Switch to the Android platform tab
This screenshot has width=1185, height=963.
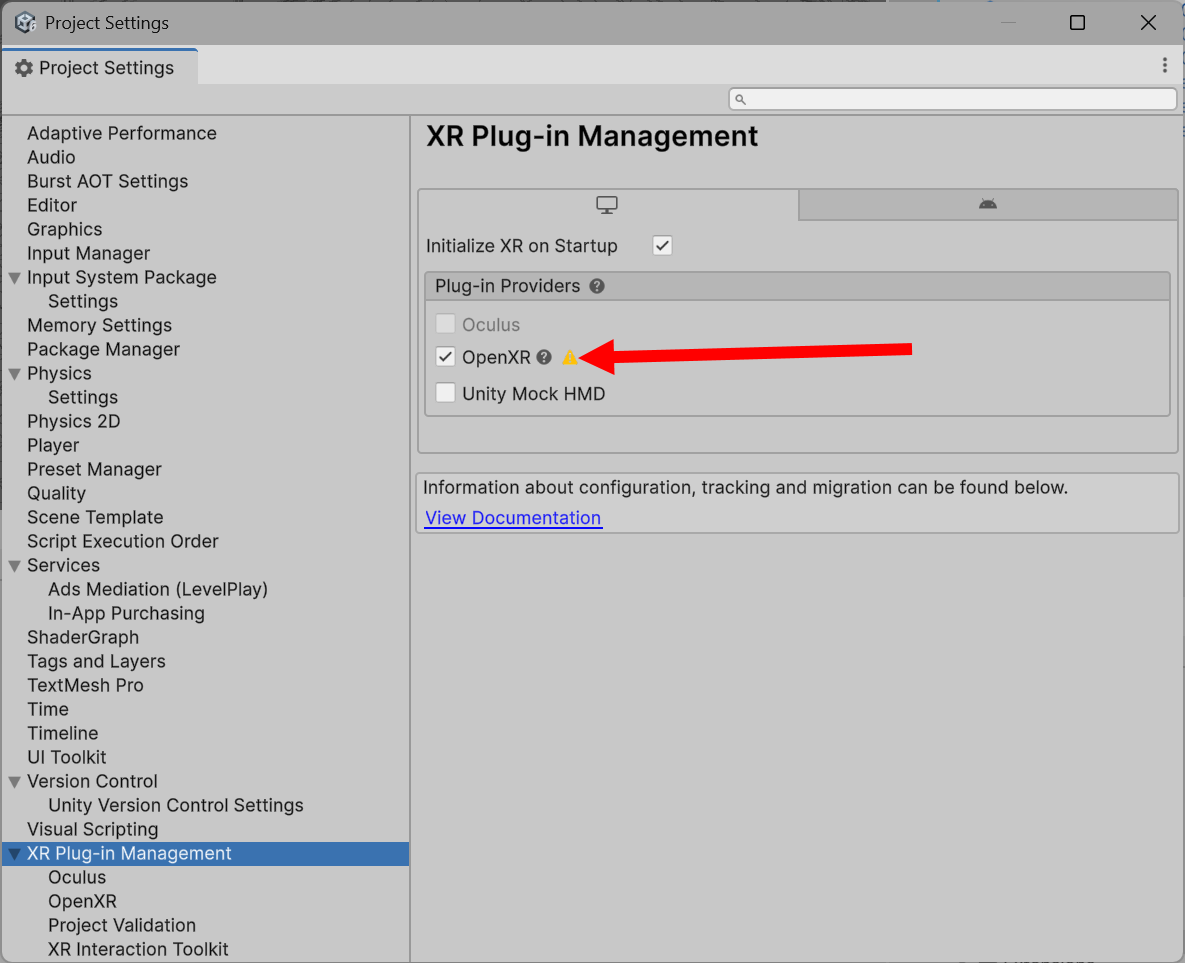988,204
